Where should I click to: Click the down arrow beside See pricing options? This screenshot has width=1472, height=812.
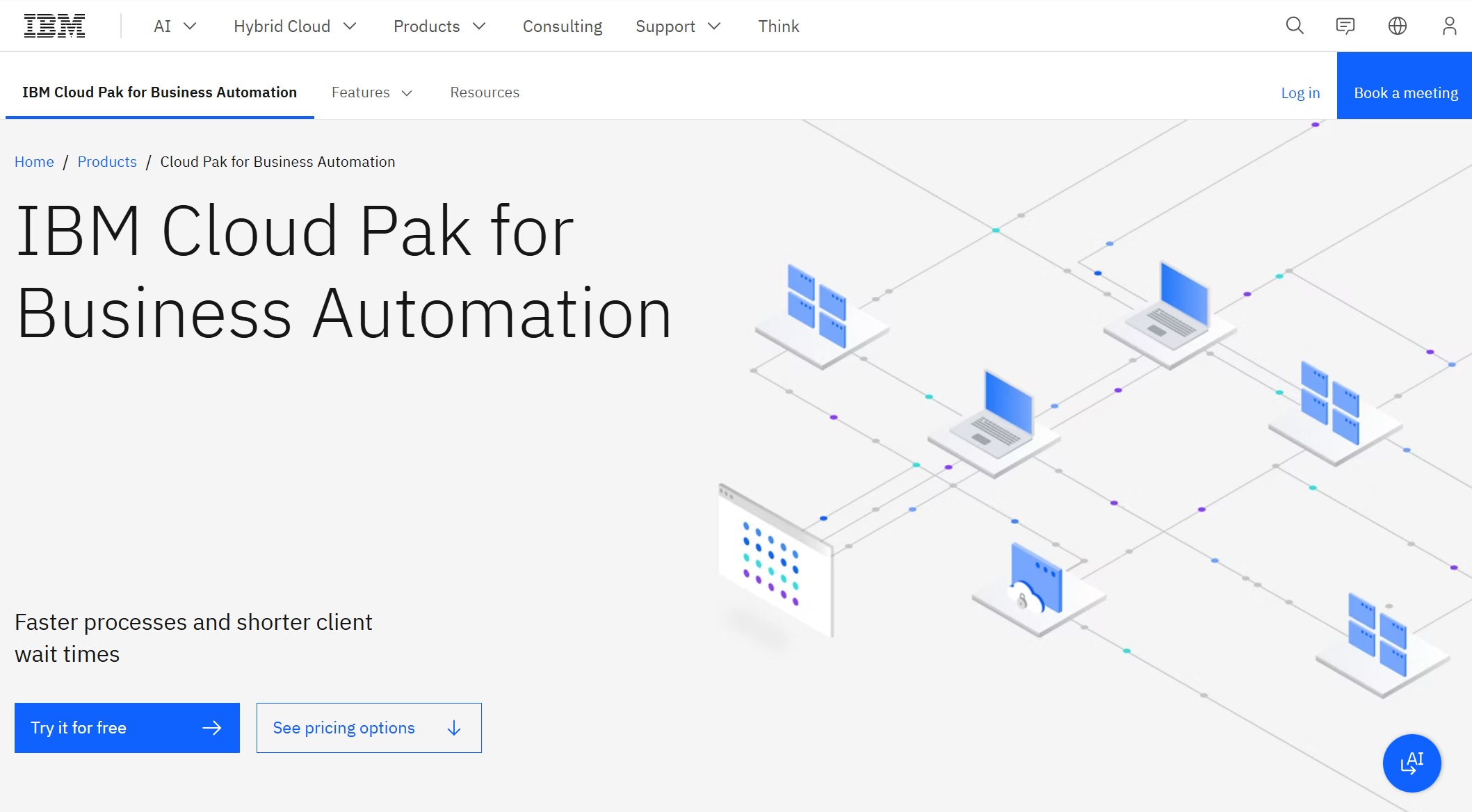point(453,728)
